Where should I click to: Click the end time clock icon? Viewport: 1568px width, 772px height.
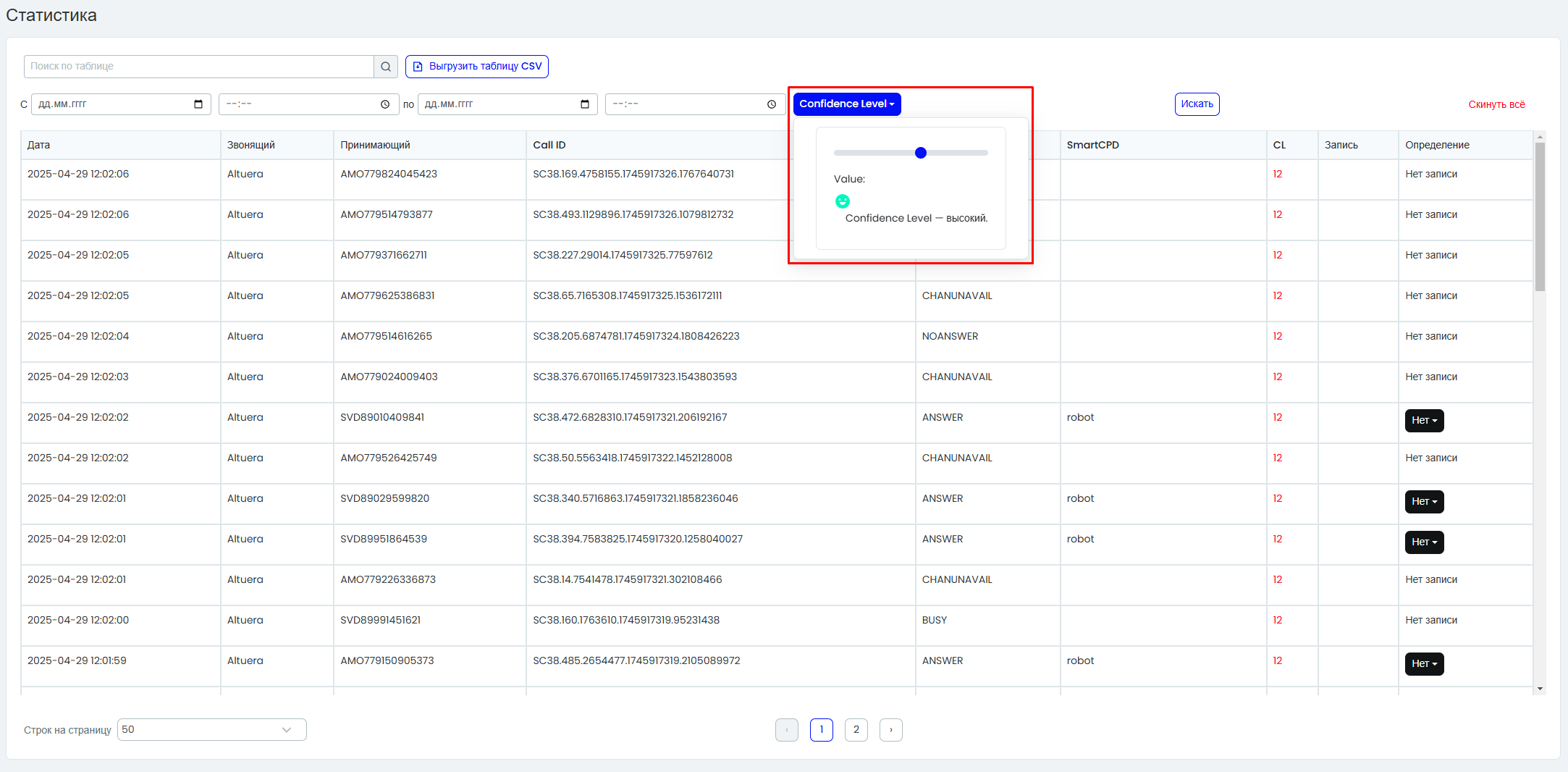point(772,104)
